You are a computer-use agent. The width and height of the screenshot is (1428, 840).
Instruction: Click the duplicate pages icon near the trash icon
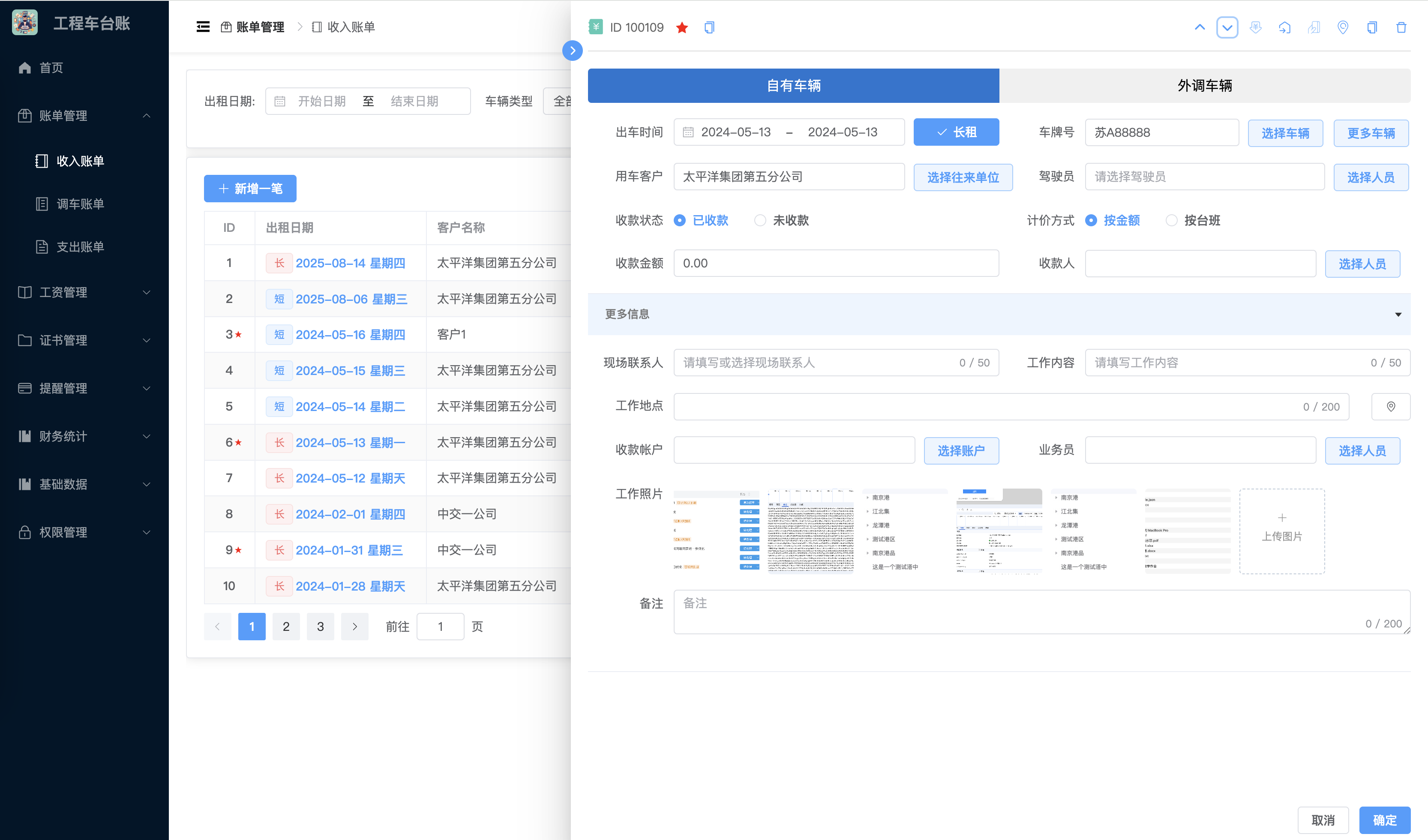click(1371, 27)
